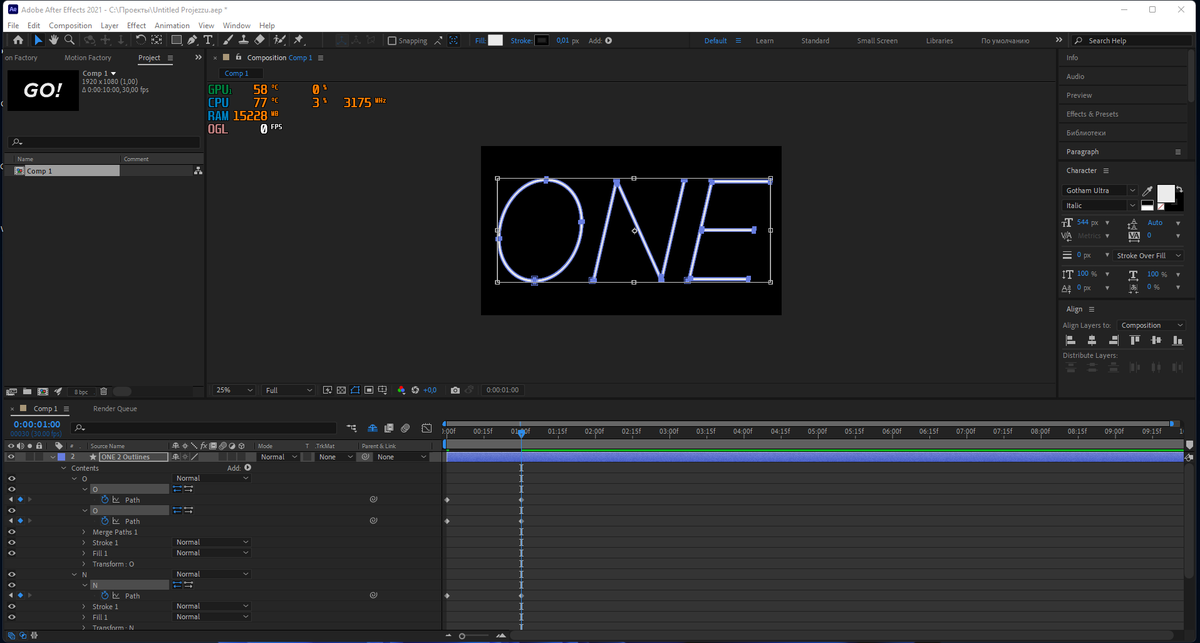Viewport: 1200px width, 643px height.
Task: Open the Gotham Ultra font dropdown
Action: tap(1101, 190)
